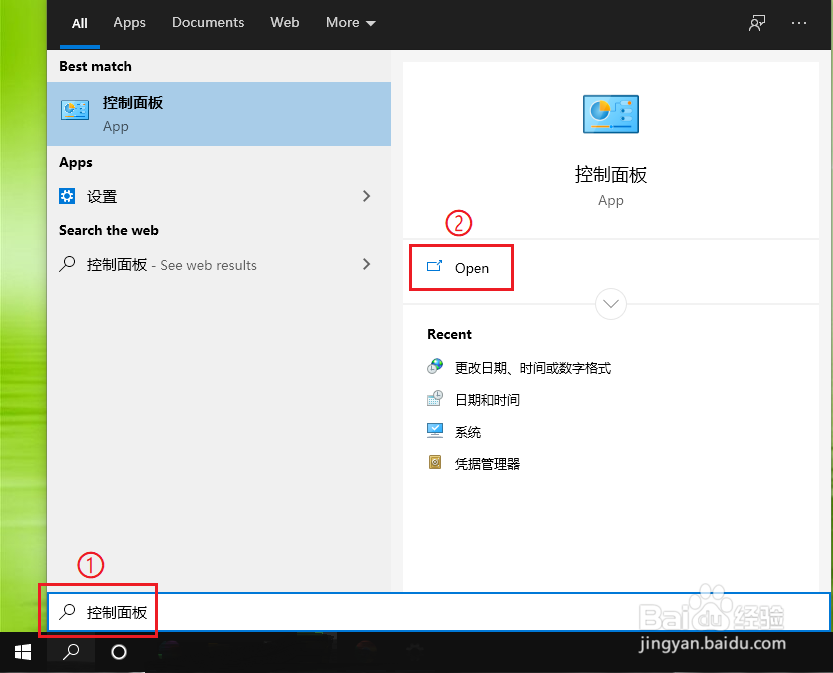
Task: Click the monitor icon for 系统
Action: pyautogui.click(x=435, y=430)
